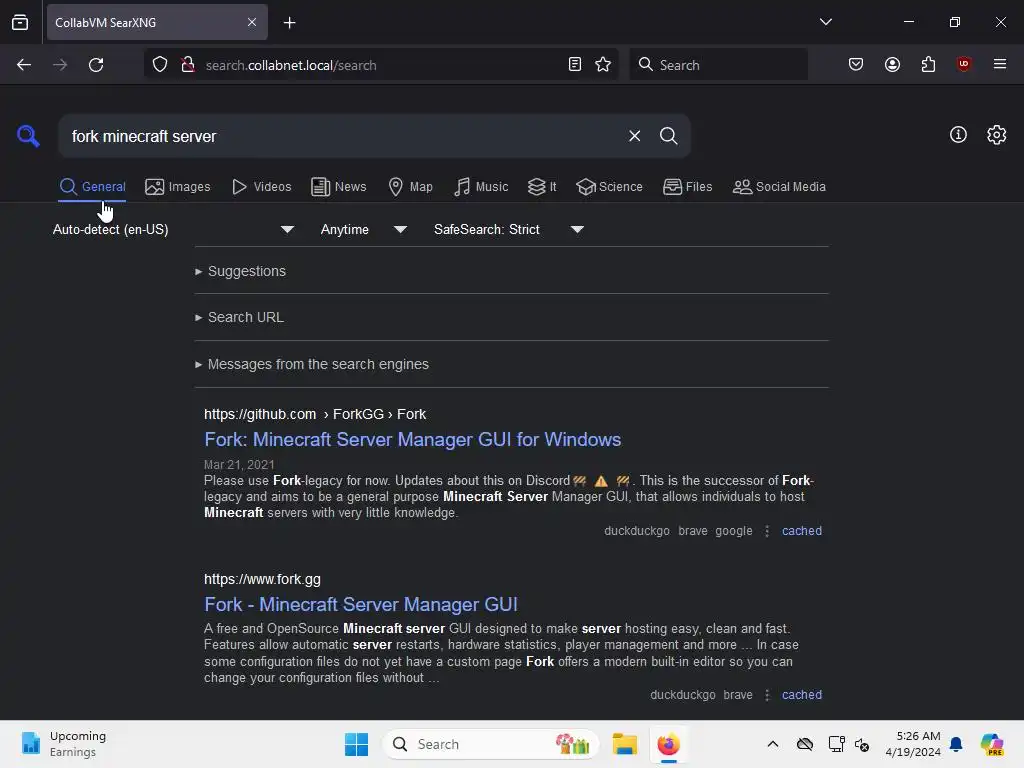The height and width of the screenshot is (768, 1024).
Task: Click Firefox icon in taskbar
Action: pyautogui.click(x=668, y=744)
